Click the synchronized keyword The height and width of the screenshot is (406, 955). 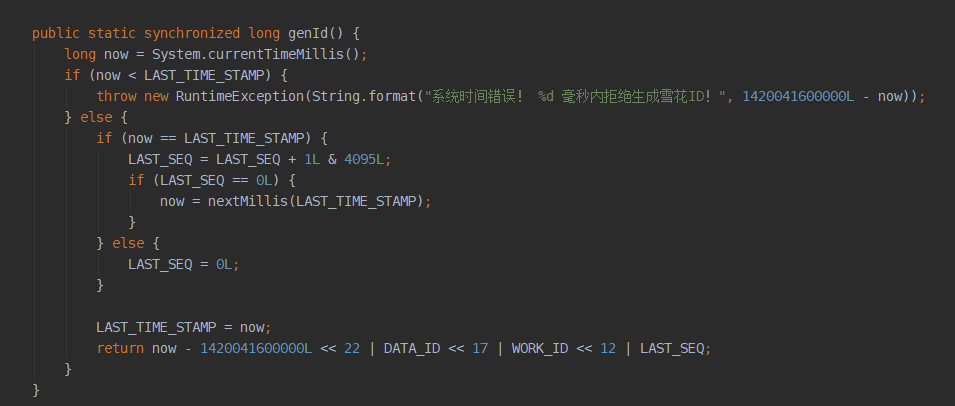(192, 33)
